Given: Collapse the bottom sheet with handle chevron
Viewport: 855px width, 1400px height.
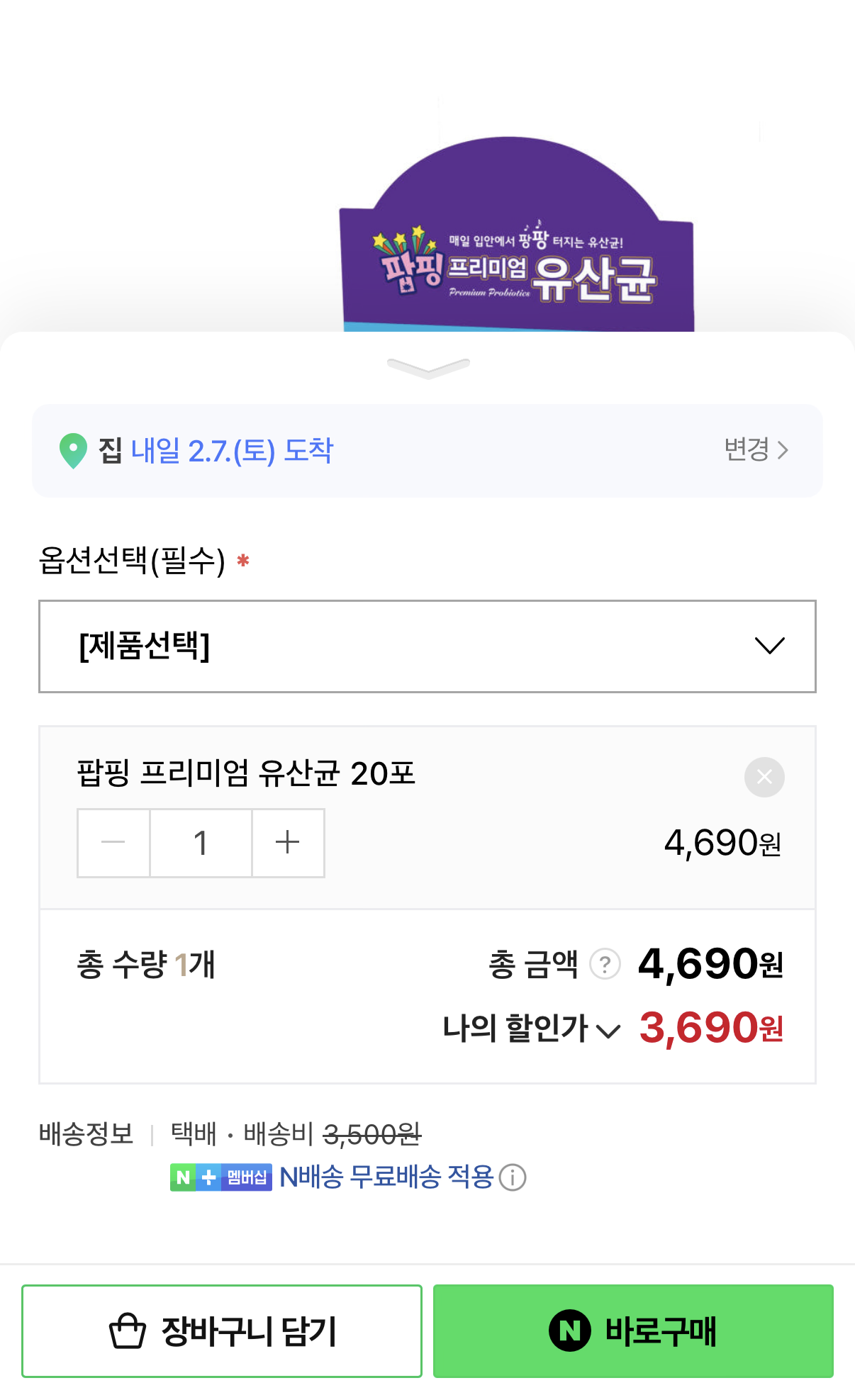Looking at the screenshot, I should pos(428,368).
